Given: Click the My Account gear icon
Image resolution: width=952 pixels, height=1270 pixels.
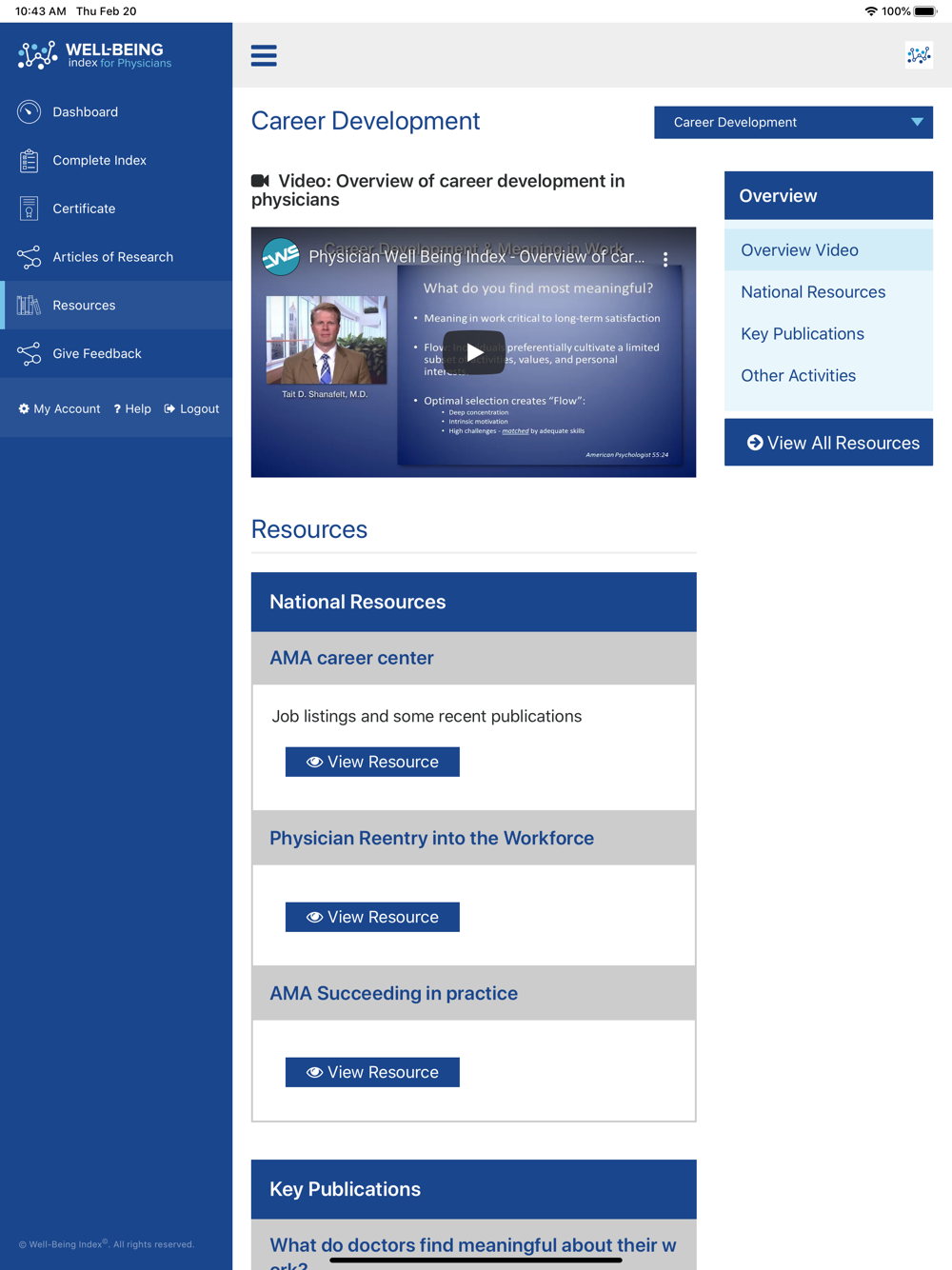Looking at the screenshot, I should (x=24, y=408).
